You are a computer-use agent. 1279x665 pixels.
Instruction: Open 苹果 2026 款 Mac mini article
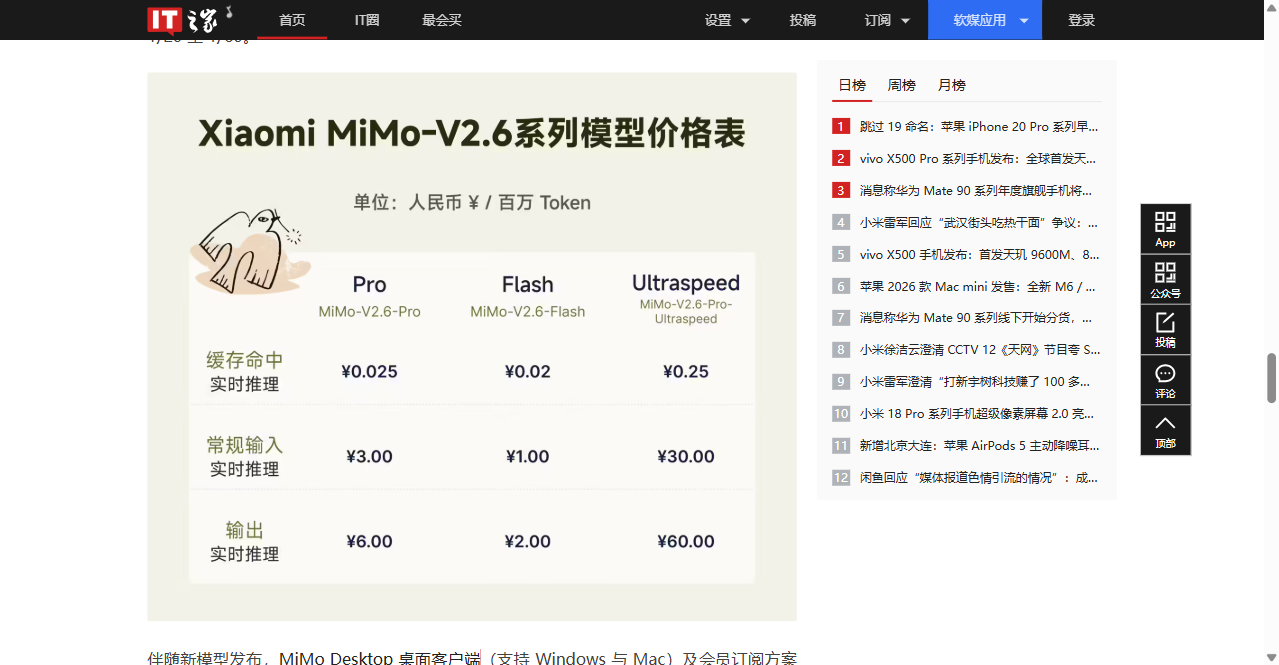tap(979, 287)
